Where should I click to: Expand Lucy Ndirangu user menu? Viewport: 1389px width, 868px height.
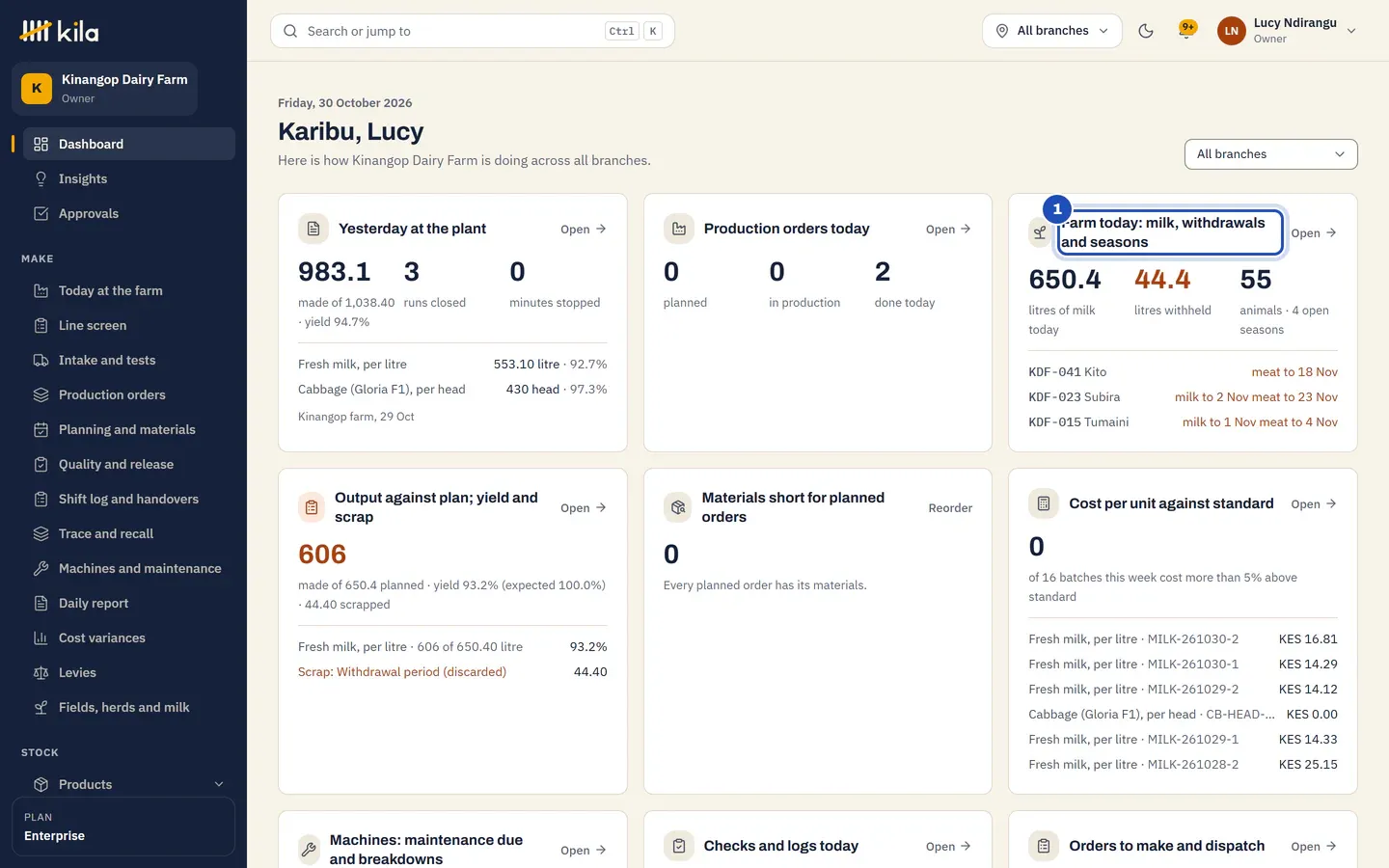click(x=1288, y=31)
